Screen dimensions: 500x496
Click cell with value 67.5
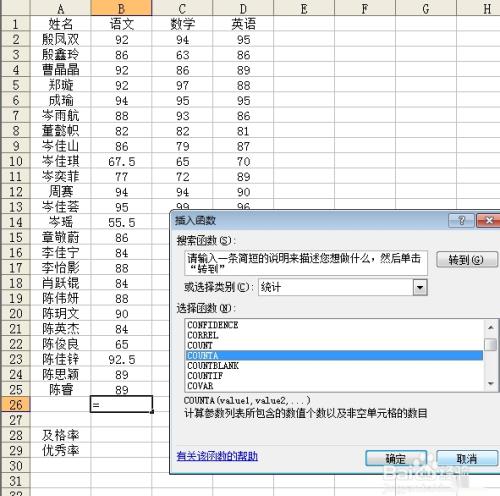tap(121, 161)
